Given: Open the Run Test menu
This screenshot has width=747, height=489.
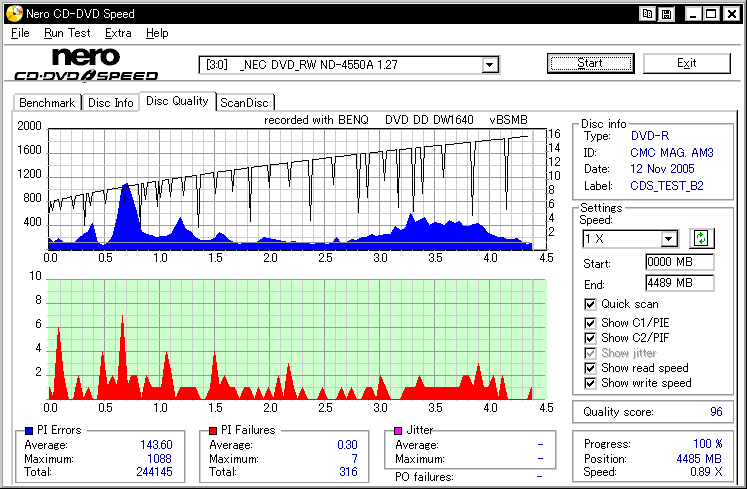Looking at the screenshot, I should click(x=67, y=33).
